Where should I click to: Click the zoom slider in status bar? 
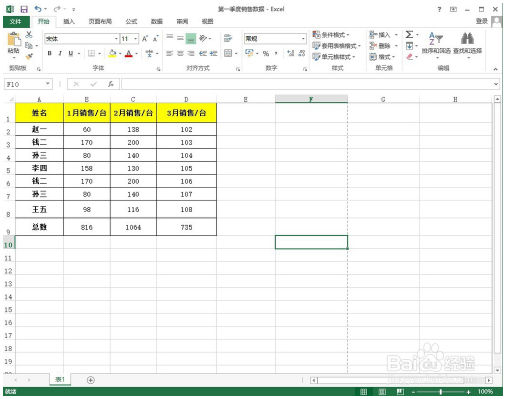pyautogui.click(x=441, y=392)
